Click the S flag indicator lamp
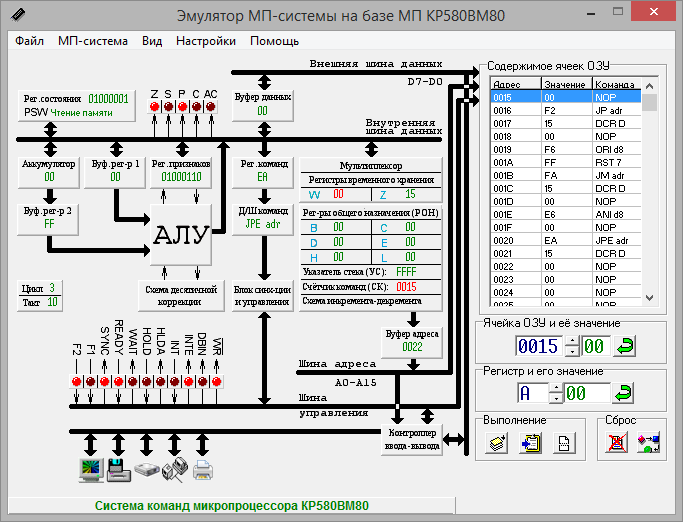This screenshot has width=683, height=522. pos(168,106)
